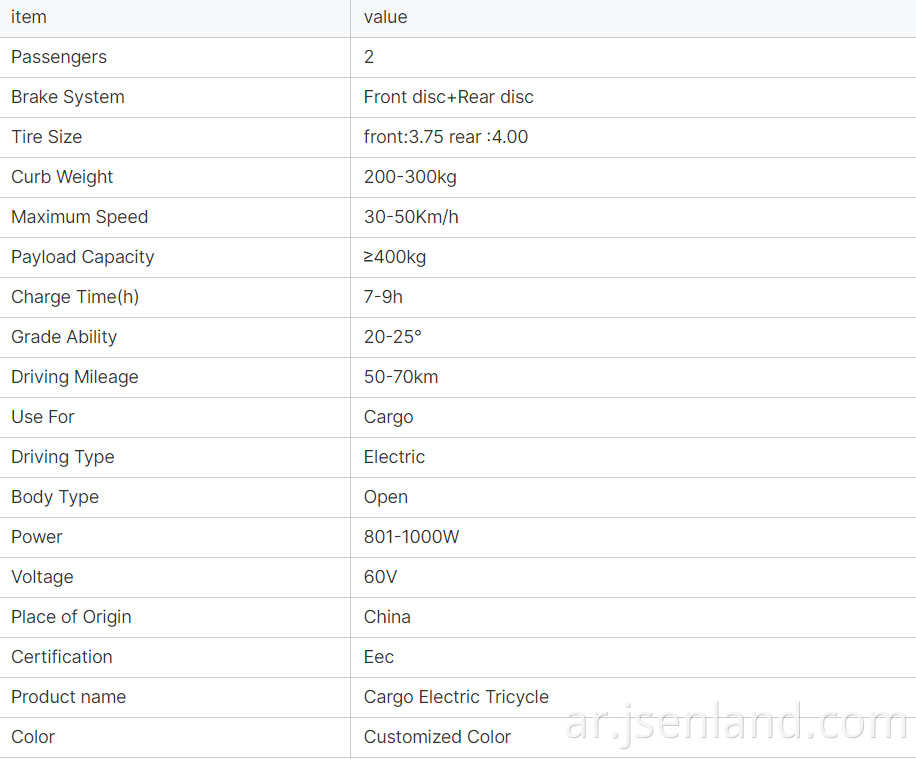Screen dimensions: 916x759
Task: Click 'Cargo Electric Tricycle' product name
Action: tap(456, 697)
